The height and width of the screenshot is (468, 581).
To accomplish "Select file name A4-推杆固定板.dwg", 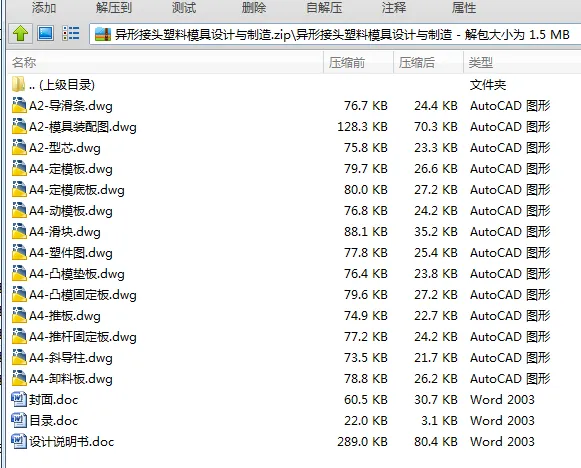I will pyautogui.click(x=83, y=337).
